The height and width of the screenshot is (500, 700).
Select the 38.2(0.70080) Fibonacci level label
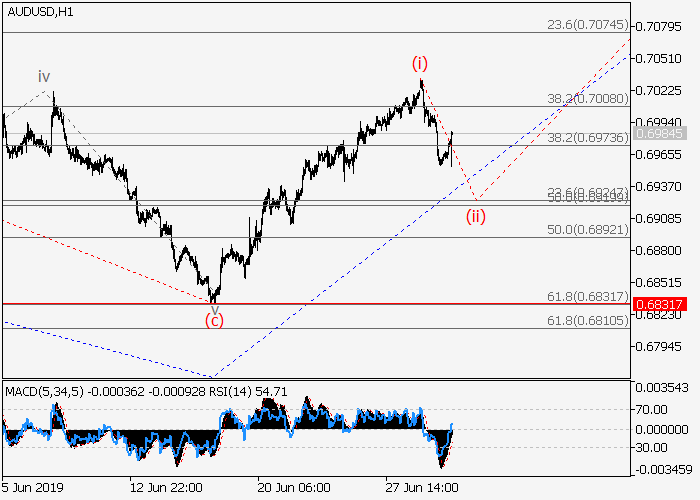point(586,99)
